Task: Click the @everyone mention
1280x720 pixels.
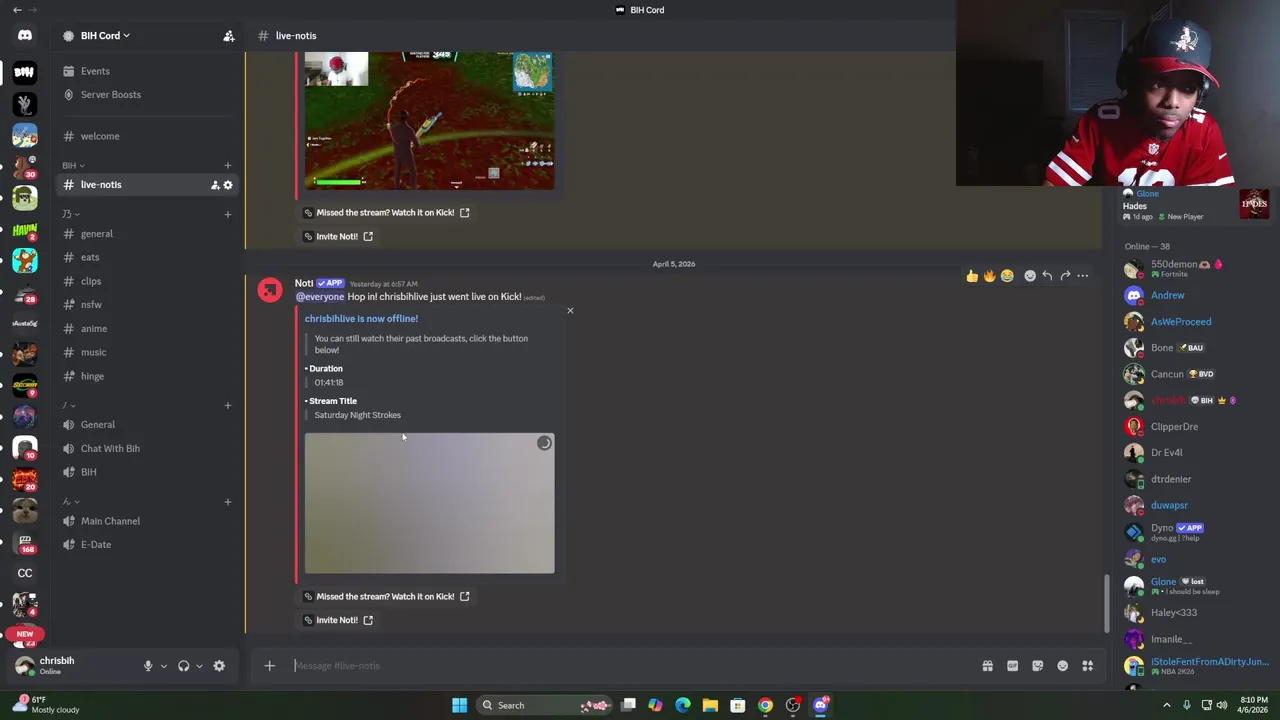Action: [x=320, y=297]
